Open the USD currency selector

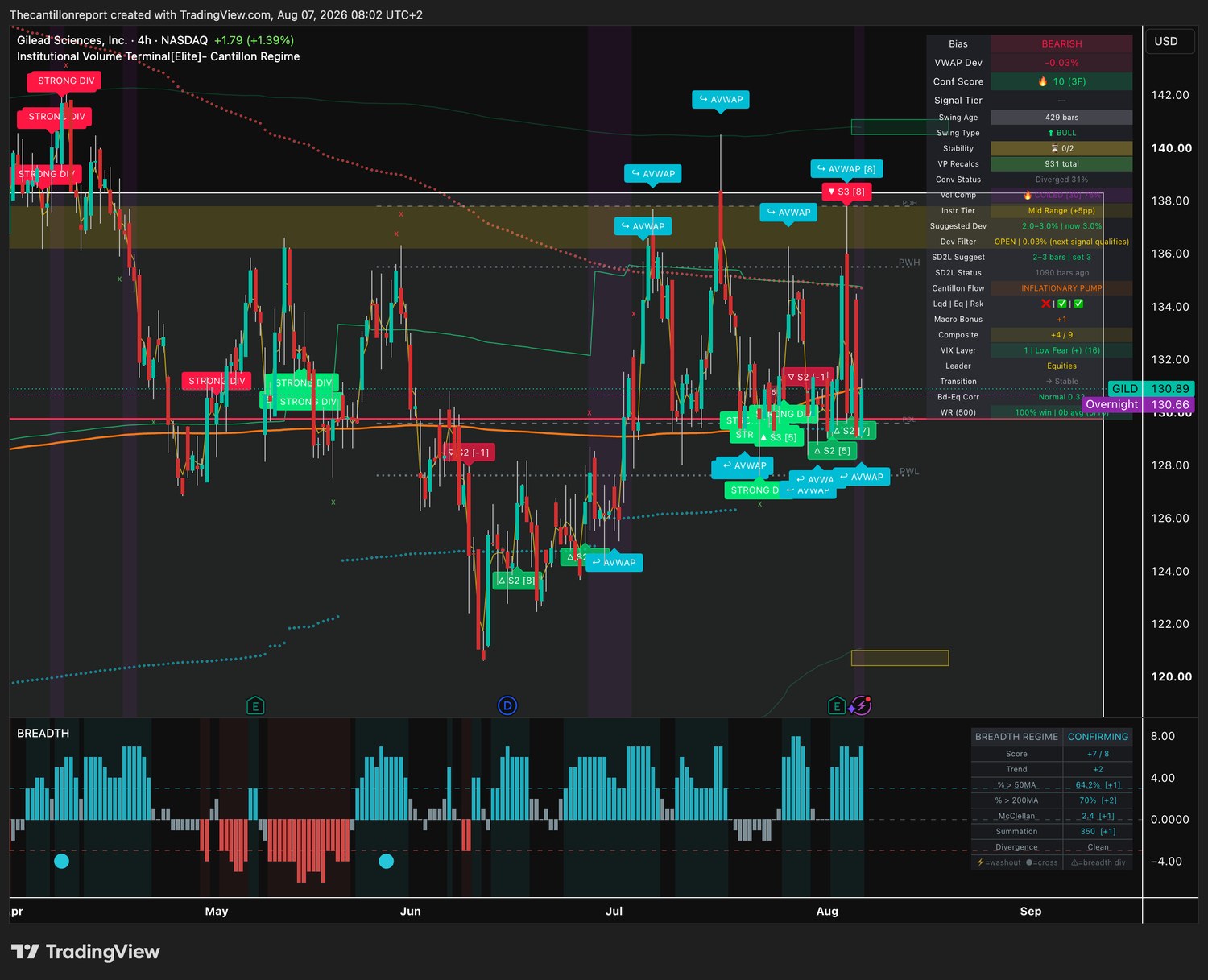coord(1170,41)
